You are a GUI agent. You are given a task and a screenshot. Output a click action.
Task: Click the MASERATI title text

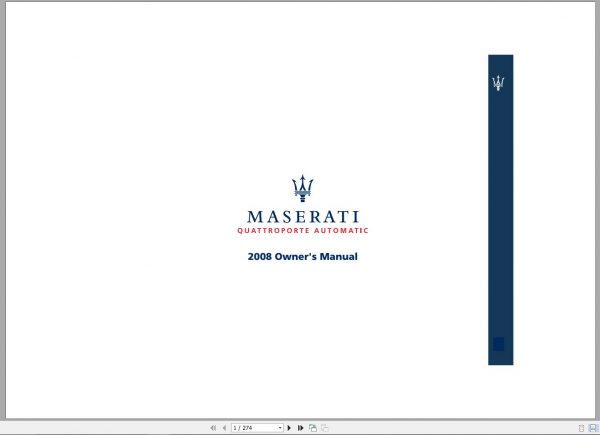pos(303,217)
